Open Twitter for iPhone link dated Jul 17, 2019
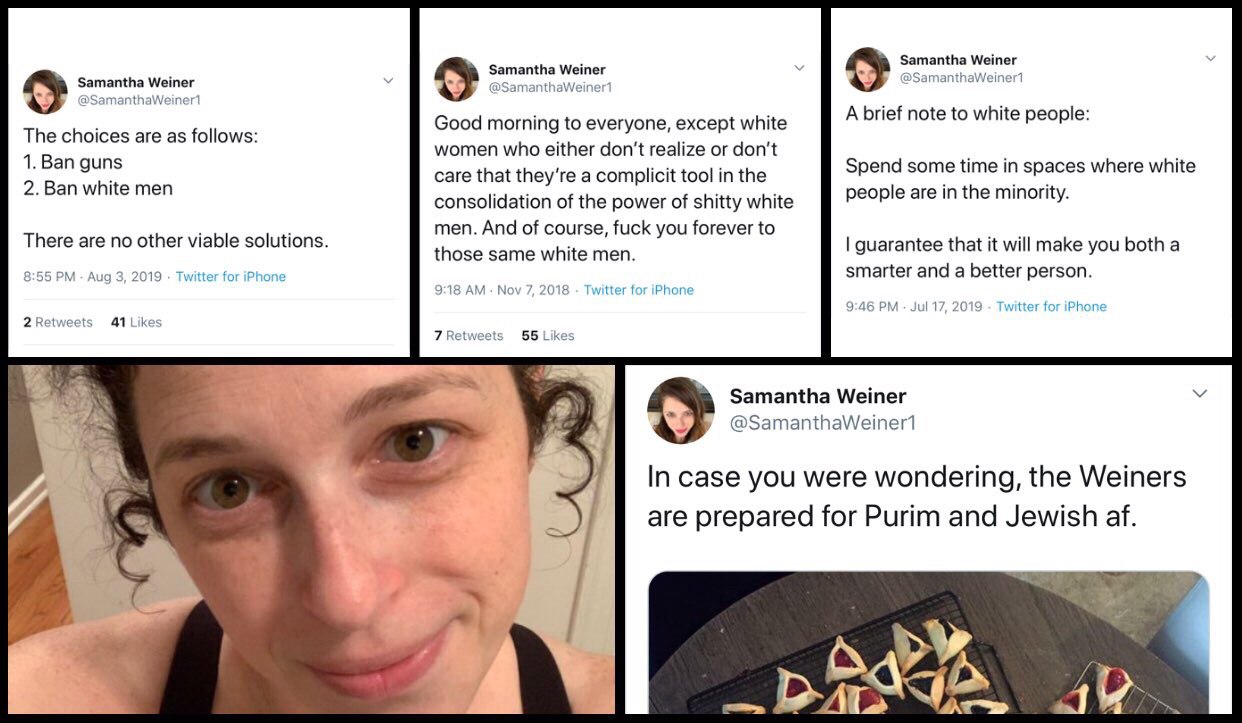Screen dimensions: 1242x723 1052,307
